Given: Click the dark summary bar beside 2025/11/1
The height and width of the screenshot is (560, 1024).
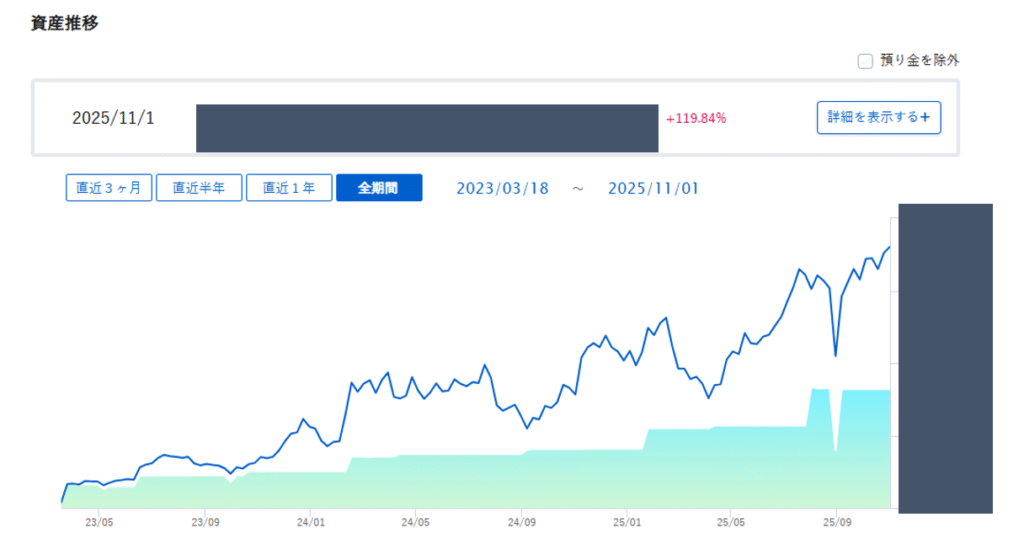Looking at the screenshot, I should tap(427, 128).
